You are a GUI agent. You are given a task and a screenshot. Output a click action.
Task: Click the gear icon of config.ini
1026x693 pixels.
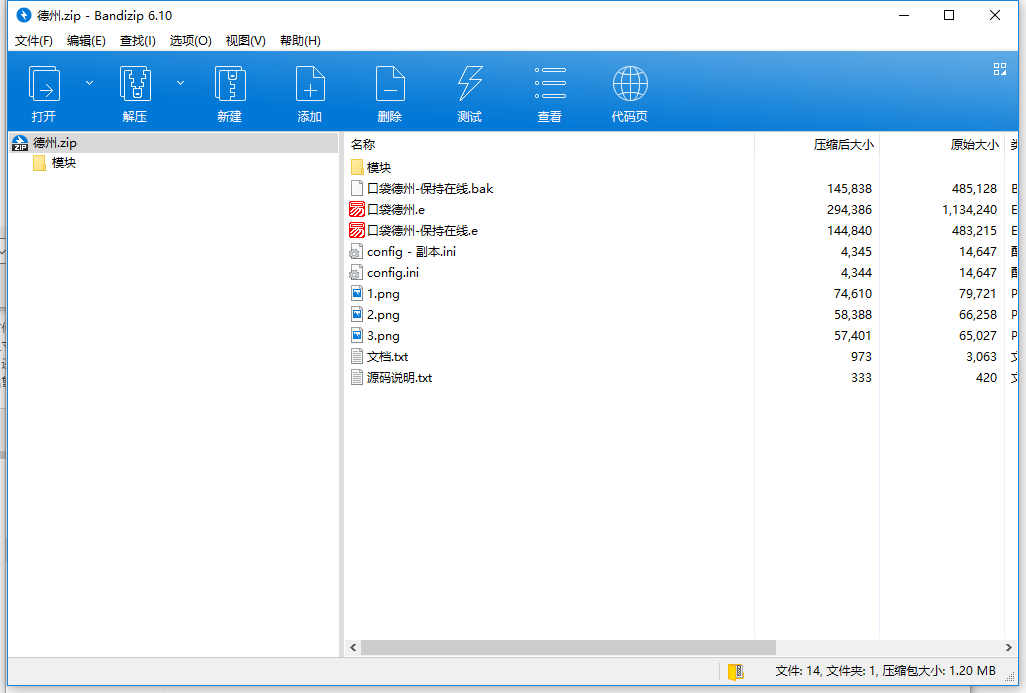(x=357, y=273)
